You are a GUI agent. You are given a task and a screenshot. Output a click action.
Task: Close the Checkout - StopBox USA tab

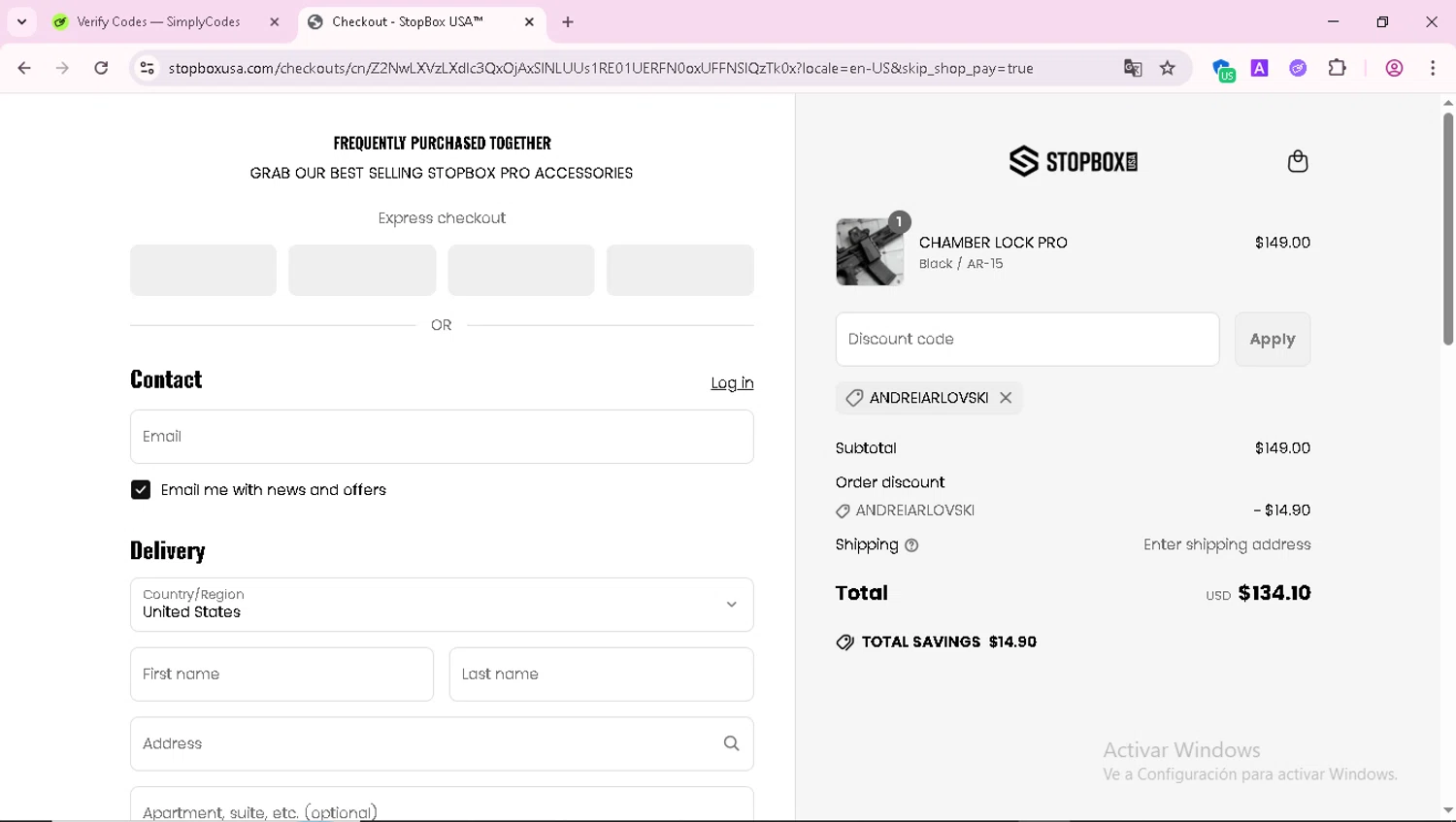point(529,21)
